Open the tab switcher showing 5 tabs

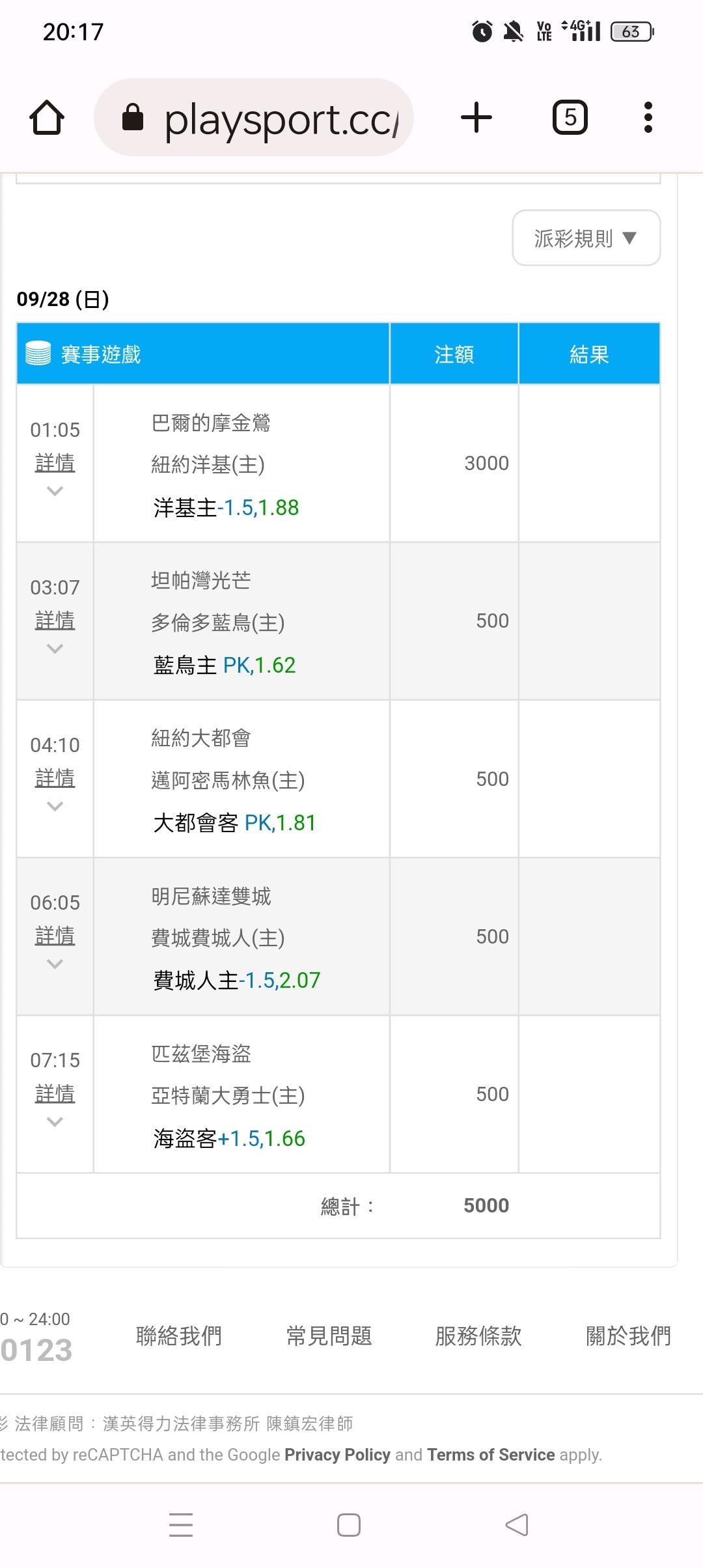pyautogui.click(x=570, y=118)
